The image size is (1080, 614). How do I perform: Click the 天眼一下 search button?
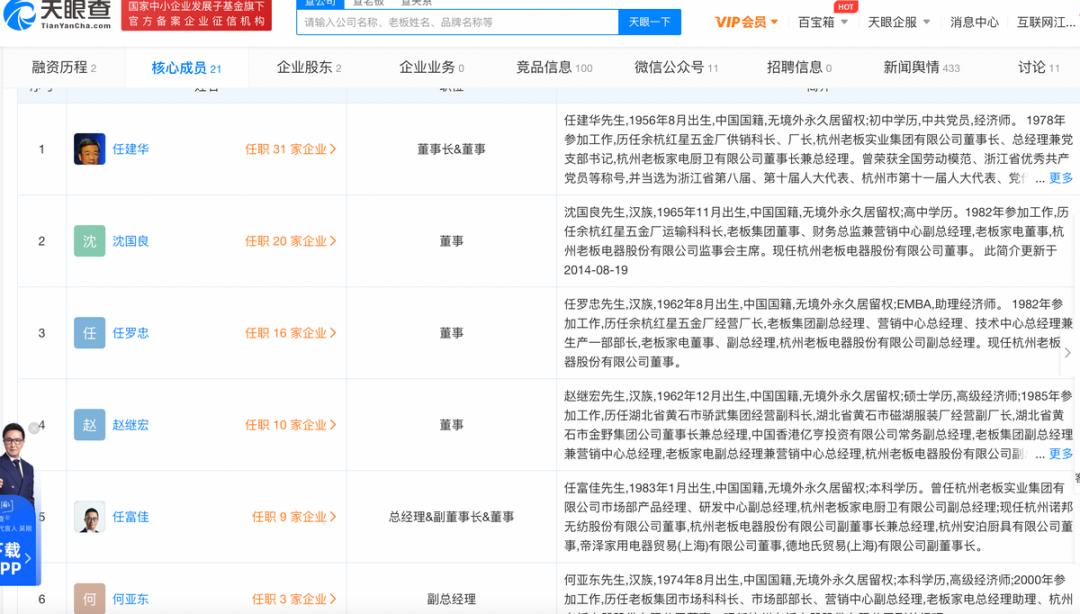point(650,22)
